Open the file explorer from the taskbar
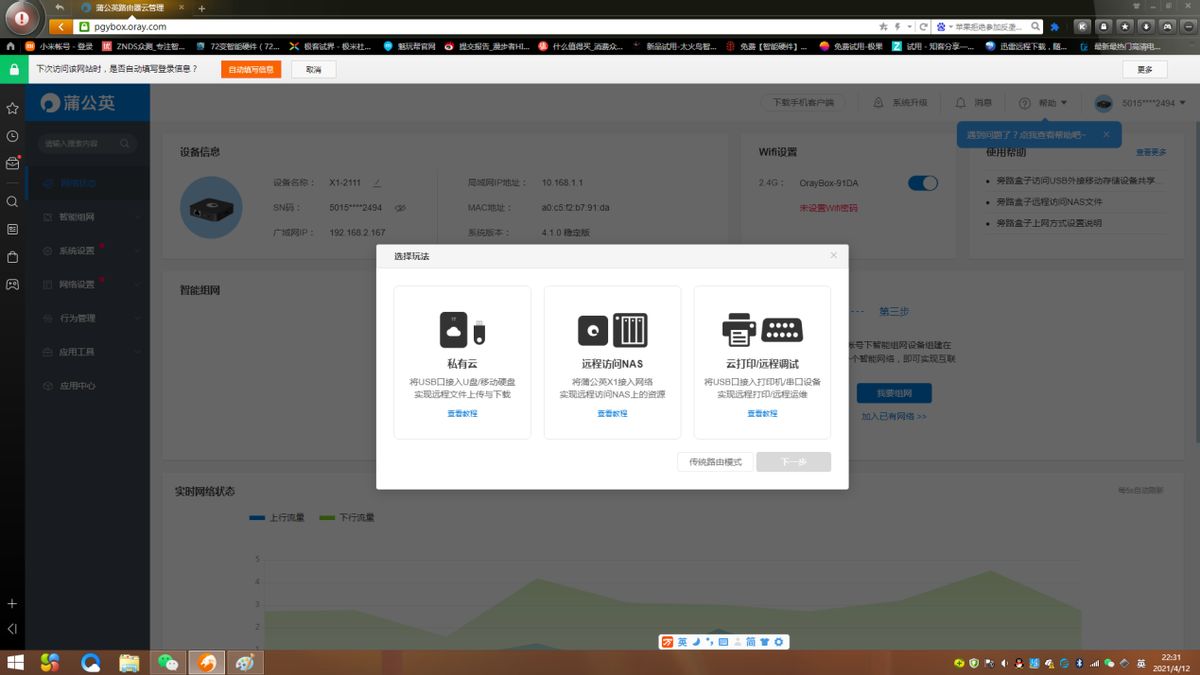The height and width of the screenshot is (675, 1200). point(129,663)
